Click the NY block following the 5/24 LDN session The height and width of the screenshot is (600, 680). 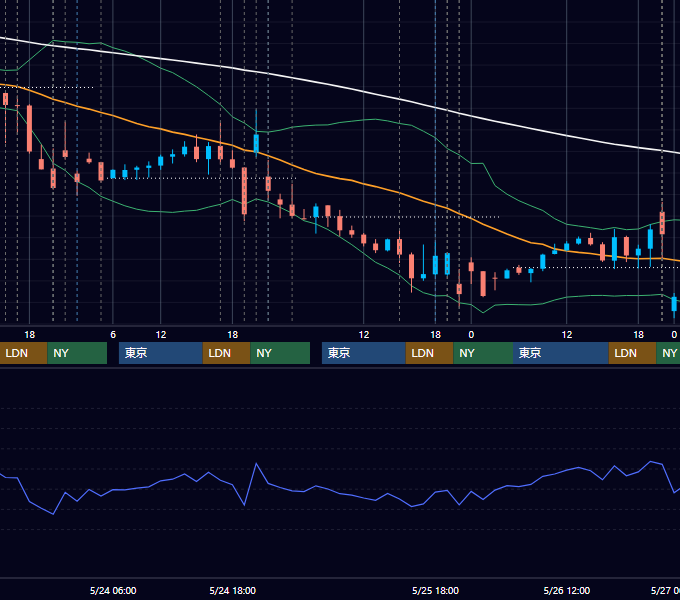point(280,353)
